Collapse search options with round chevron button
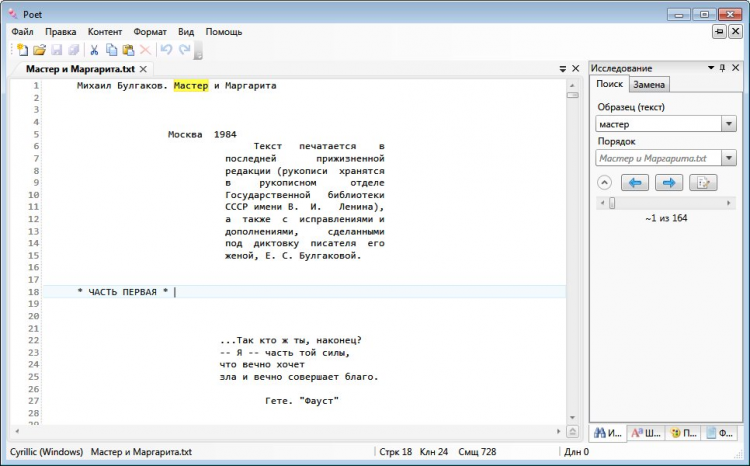 pos(604,182)
